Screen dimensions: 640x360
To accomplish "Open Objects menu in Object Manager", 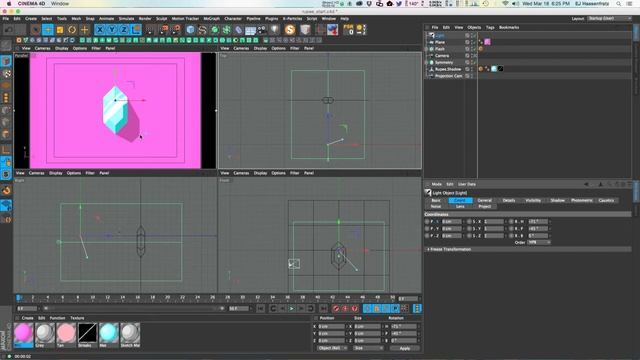I will click(x=474, y=27).
